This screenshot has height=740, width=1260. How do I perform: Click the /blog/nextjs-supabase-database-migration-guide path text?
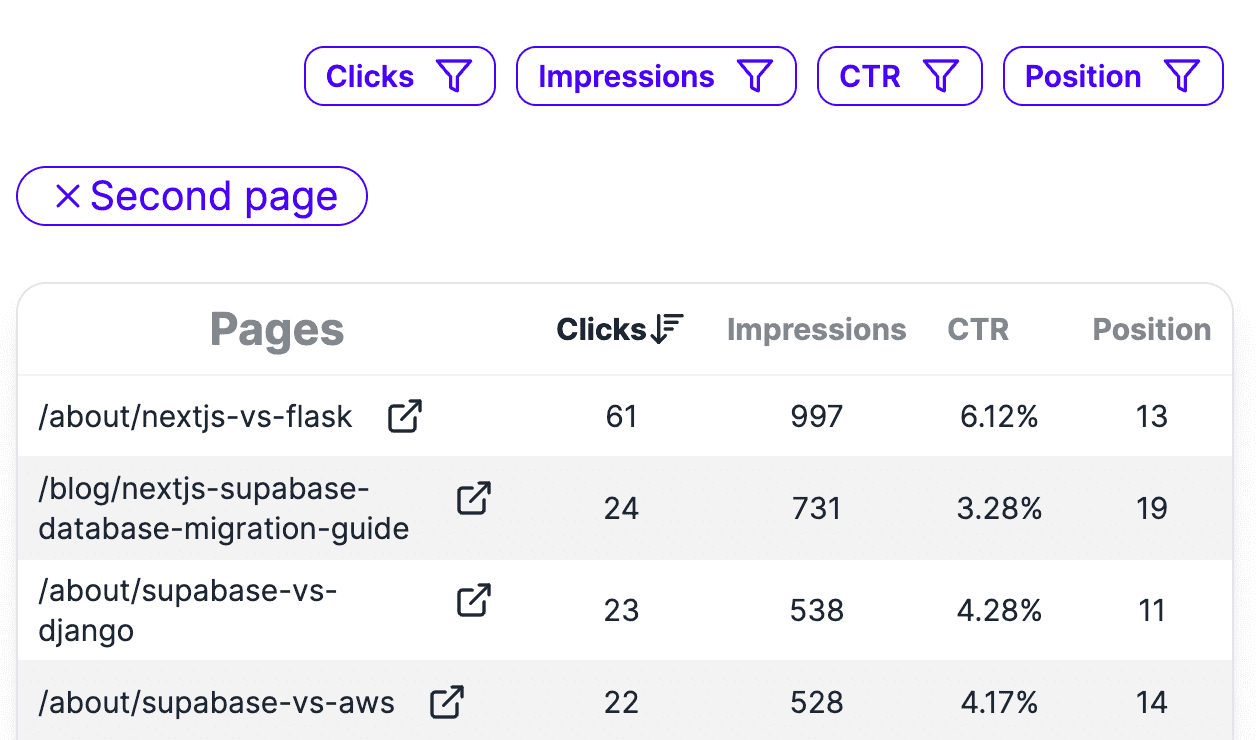coord(223,509)
